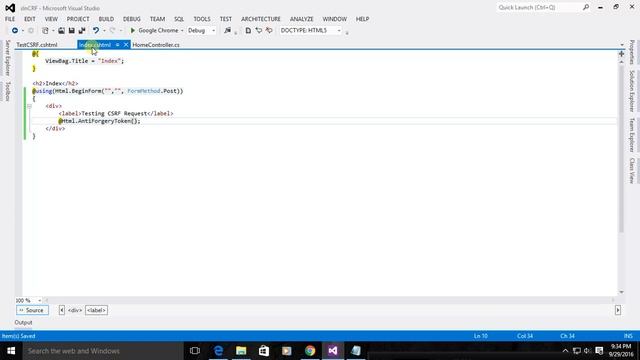Show hidden system tray icons chevron
The height and width of the screenshot is (360, 640).
point(565,351)
